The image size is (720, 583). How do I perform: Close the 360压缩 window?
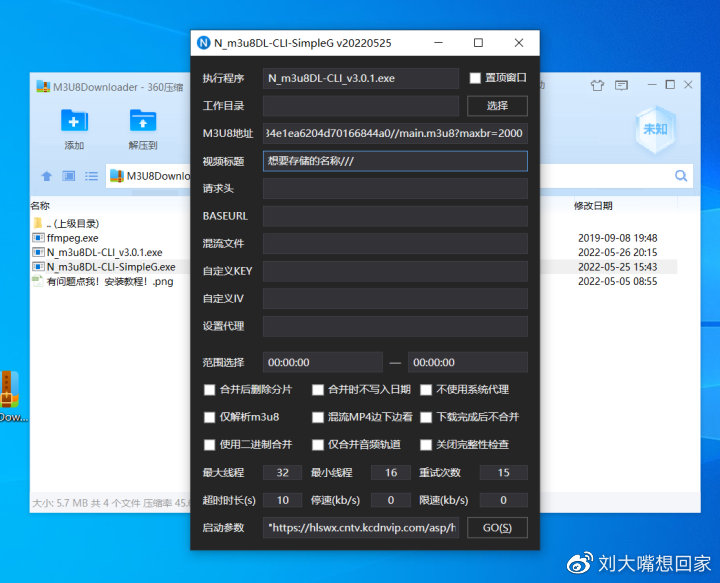pyautogui.click(x=688, y=85)
